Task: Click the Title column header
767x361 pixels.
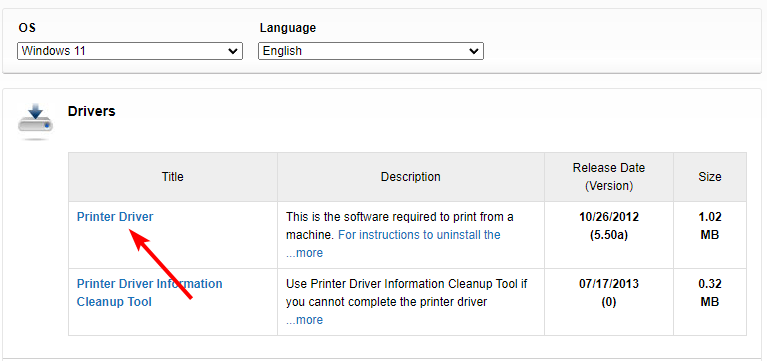Action: point(173,177)
